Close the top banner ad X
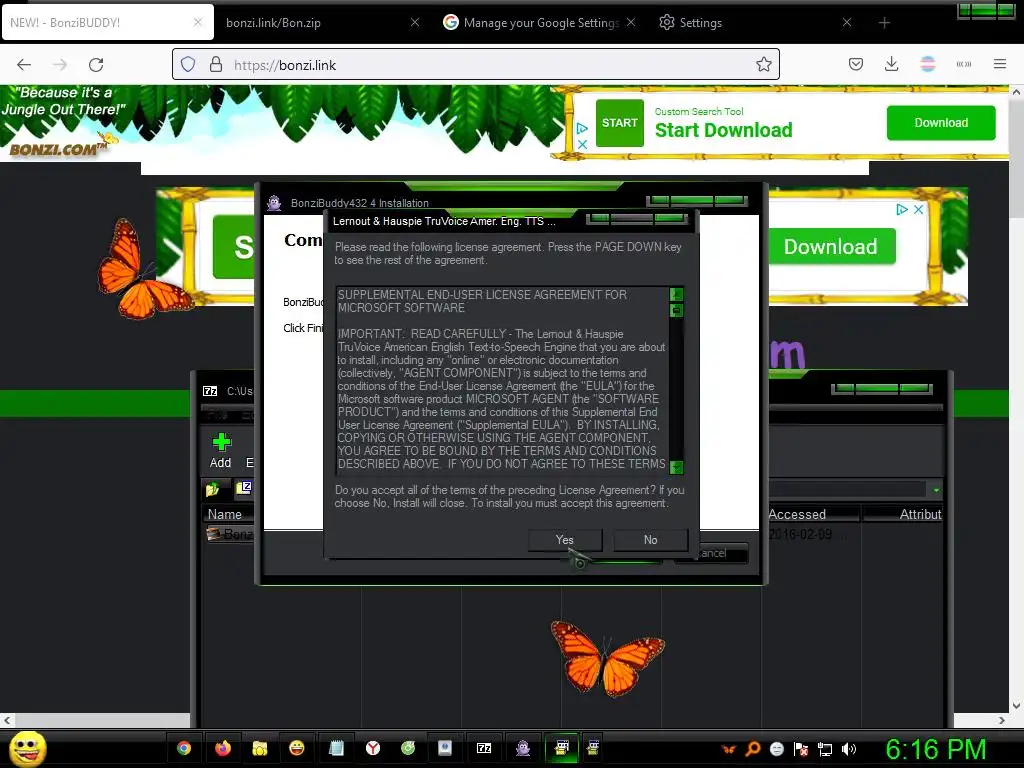The image size is (1024, 768). click(583, 144)
